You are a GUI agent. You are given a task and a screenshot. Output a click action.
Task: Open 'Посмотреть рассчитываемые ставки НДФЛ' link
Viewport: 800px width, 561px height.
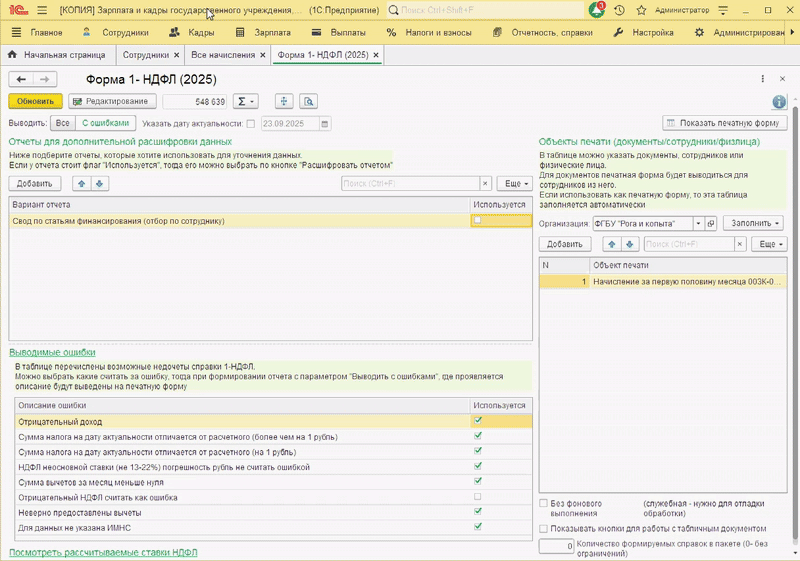103,552
